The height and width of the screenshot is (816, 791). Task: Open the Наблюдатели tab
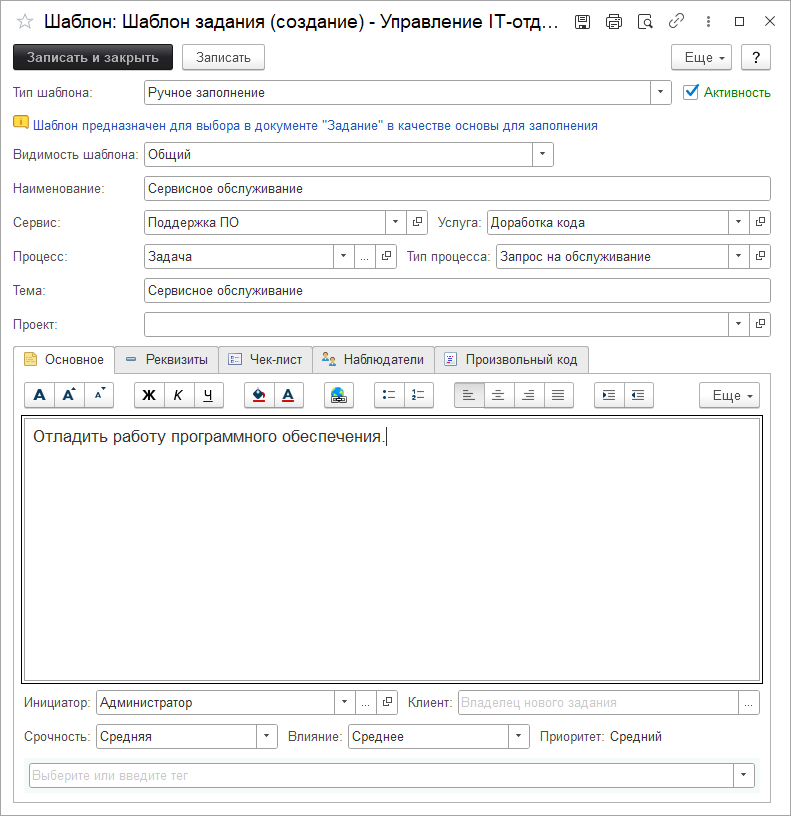[x=373, y=360]
